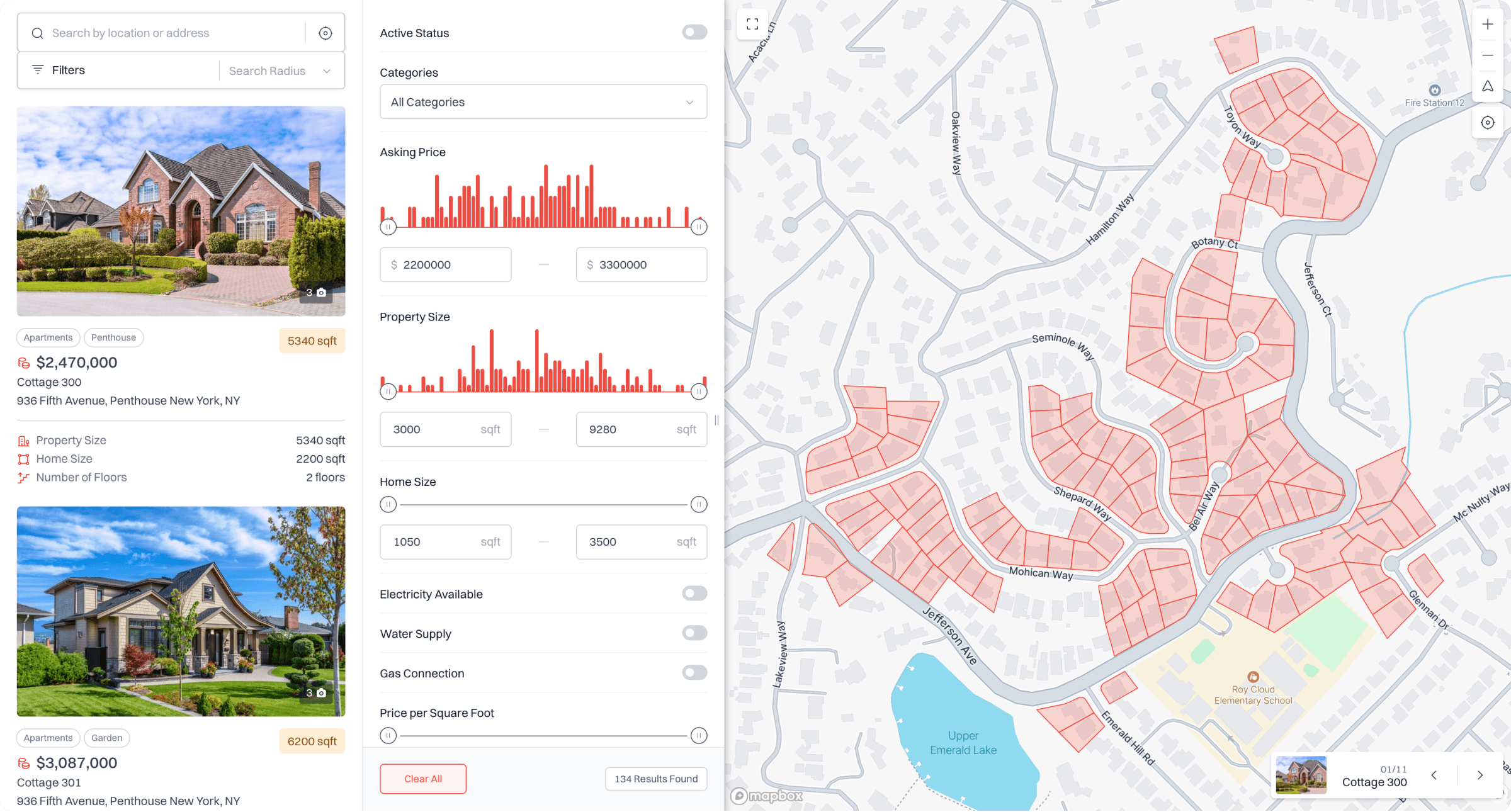Click Home Size minimum slider handle
Screen dimensions: 1511x812
pyautogui.click(x=388, y=505)
